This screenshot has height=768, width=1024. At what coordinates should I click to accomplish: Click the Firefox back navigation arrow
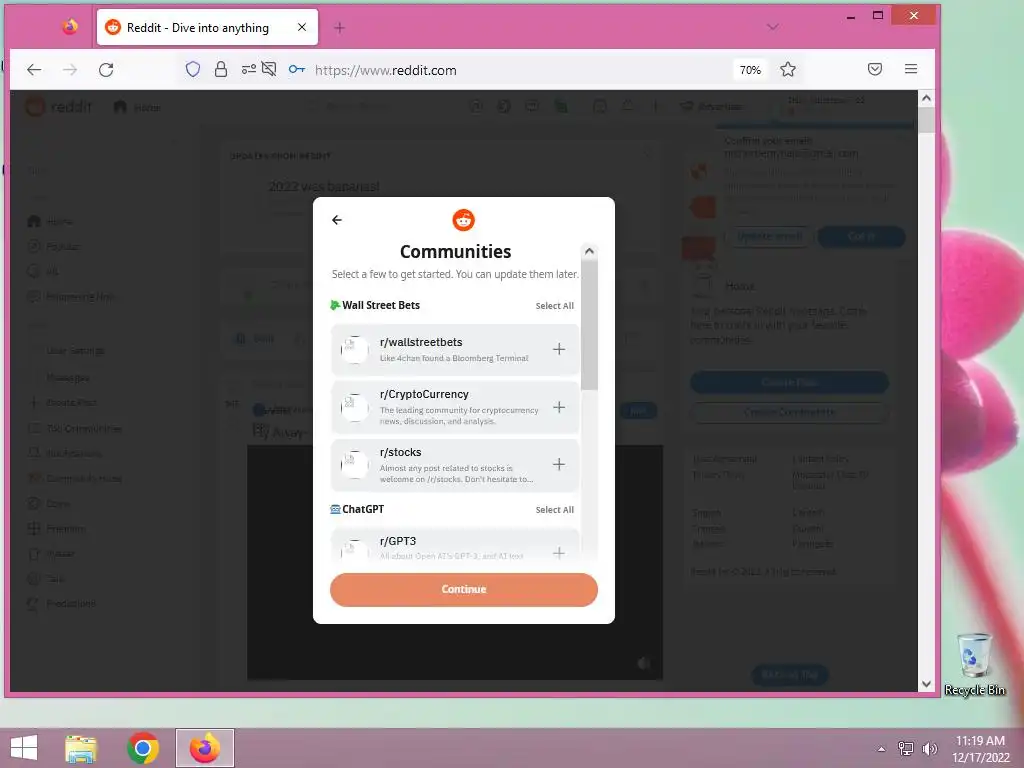pyautogui.click(x=34, y=70)
